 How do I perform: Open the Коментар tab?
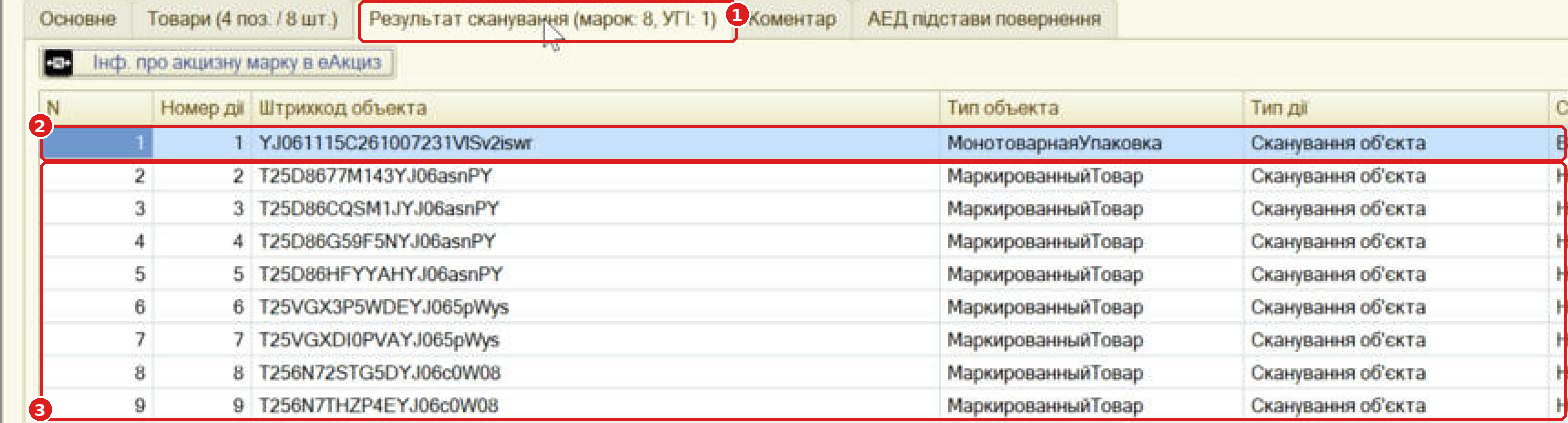pos(792,18)
